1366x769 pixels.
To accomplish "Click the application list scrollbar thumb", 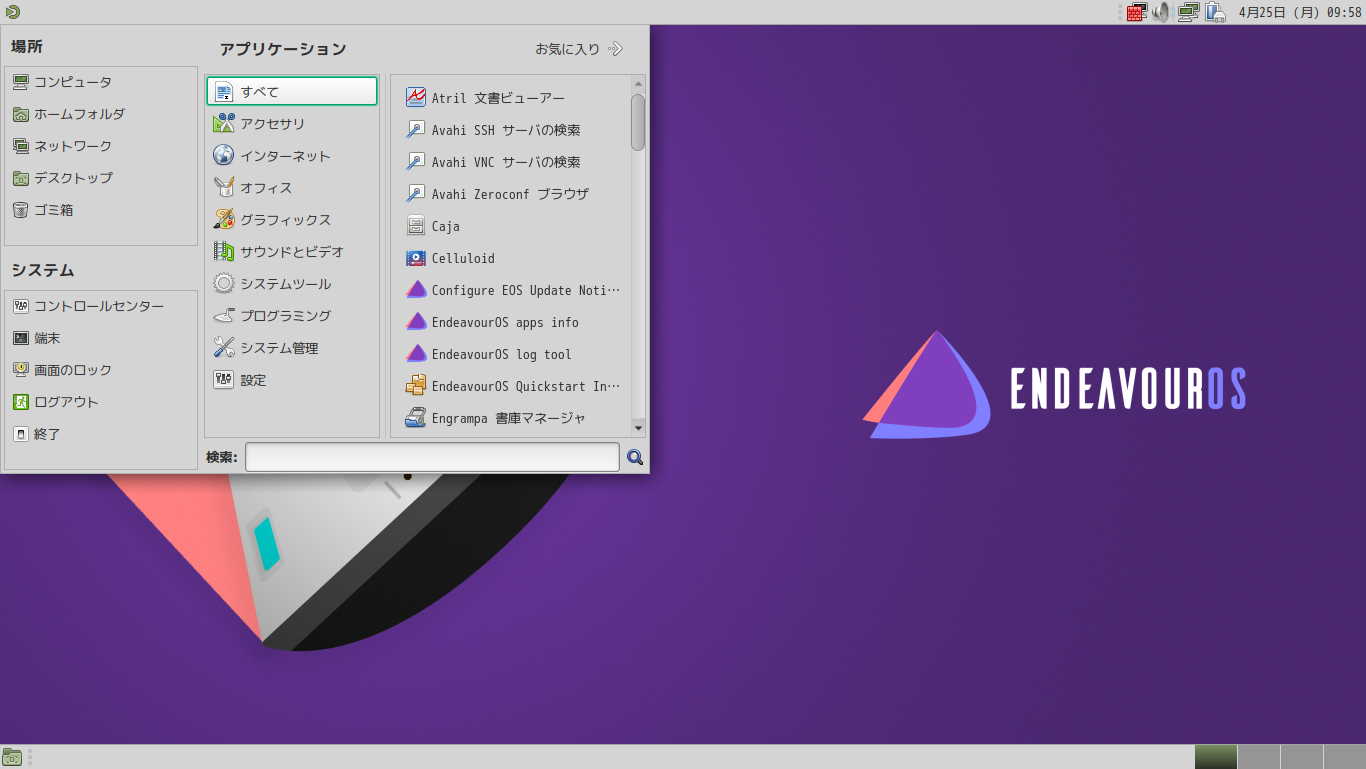I will 638,122.
